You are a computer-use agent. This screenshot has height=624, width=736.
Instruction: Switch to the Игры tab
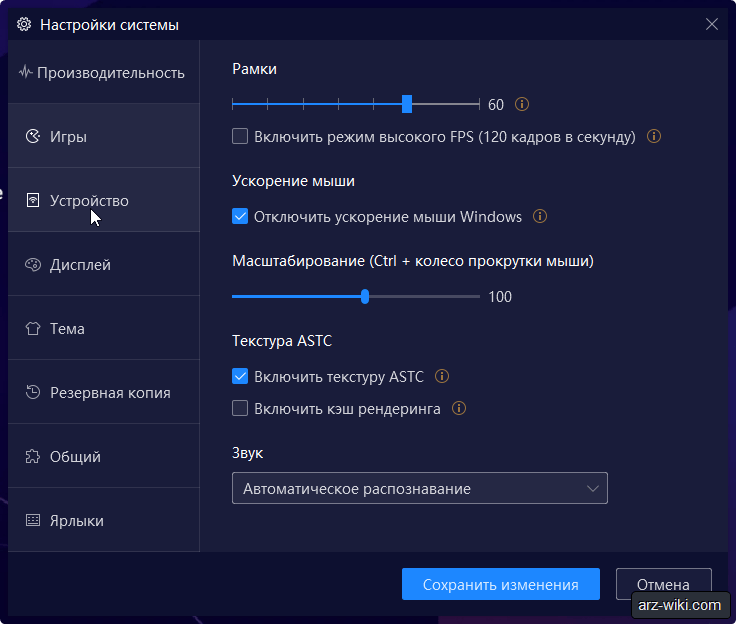tap(104, 136)
